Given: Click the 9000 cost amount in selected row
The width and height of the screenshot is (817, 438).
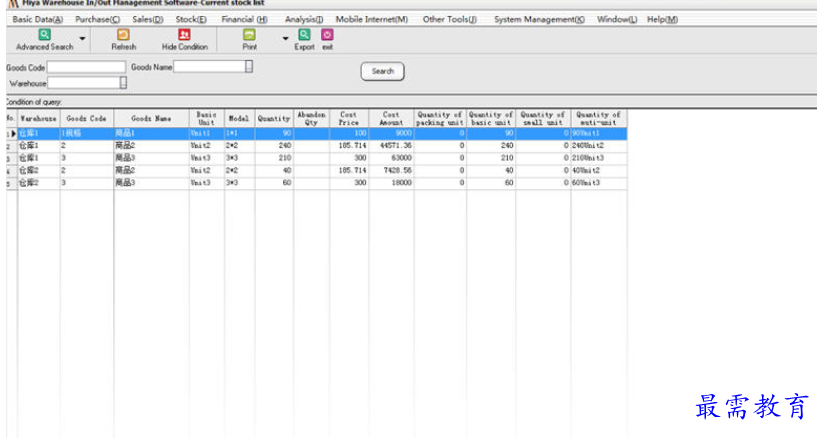Looking at the screenshot, I should [x=391, y=133].
